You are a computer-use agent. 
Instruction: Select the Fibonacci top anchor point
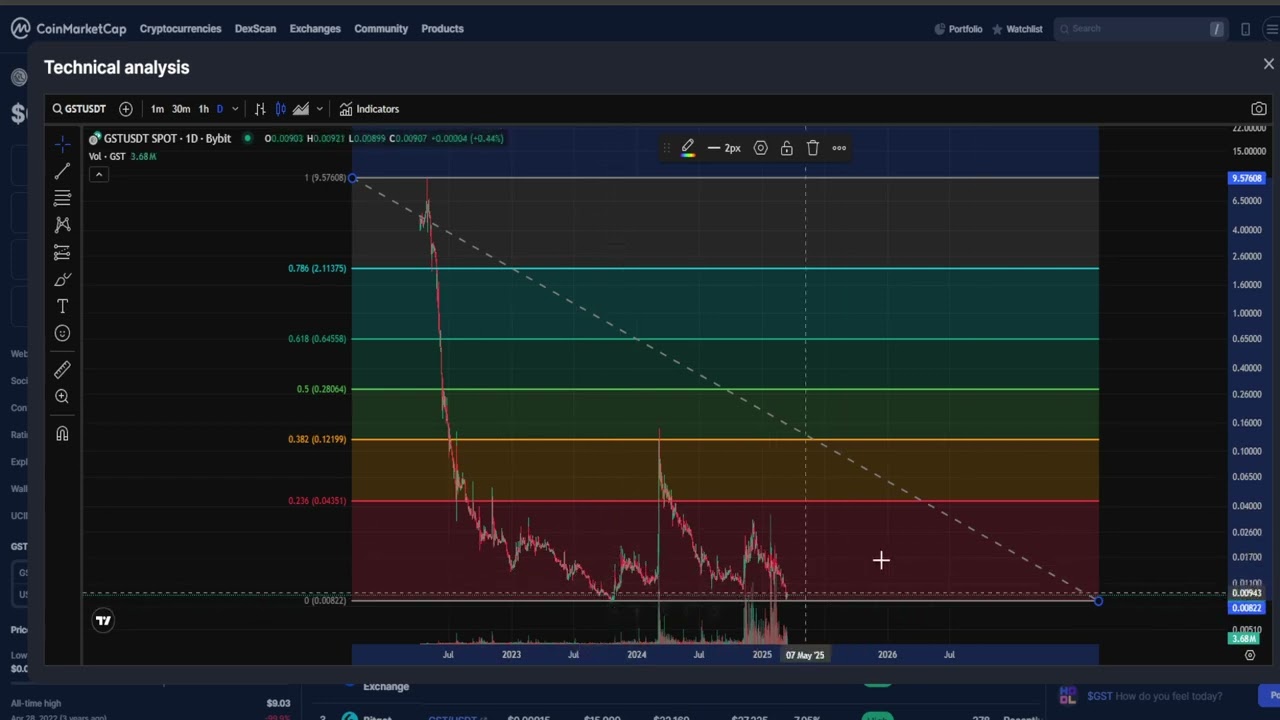[352, 178]
